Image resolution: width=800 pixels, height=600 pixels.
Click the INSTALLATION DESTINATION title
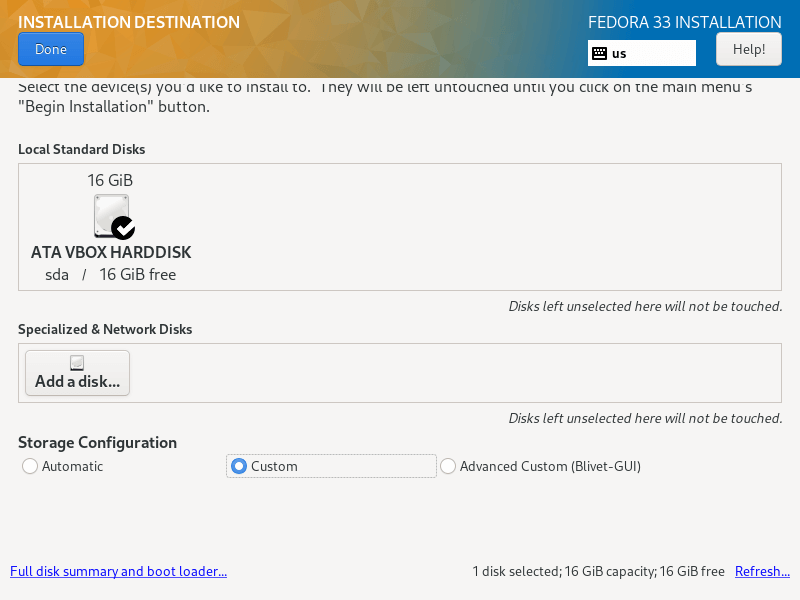click(x=129, y=22)
